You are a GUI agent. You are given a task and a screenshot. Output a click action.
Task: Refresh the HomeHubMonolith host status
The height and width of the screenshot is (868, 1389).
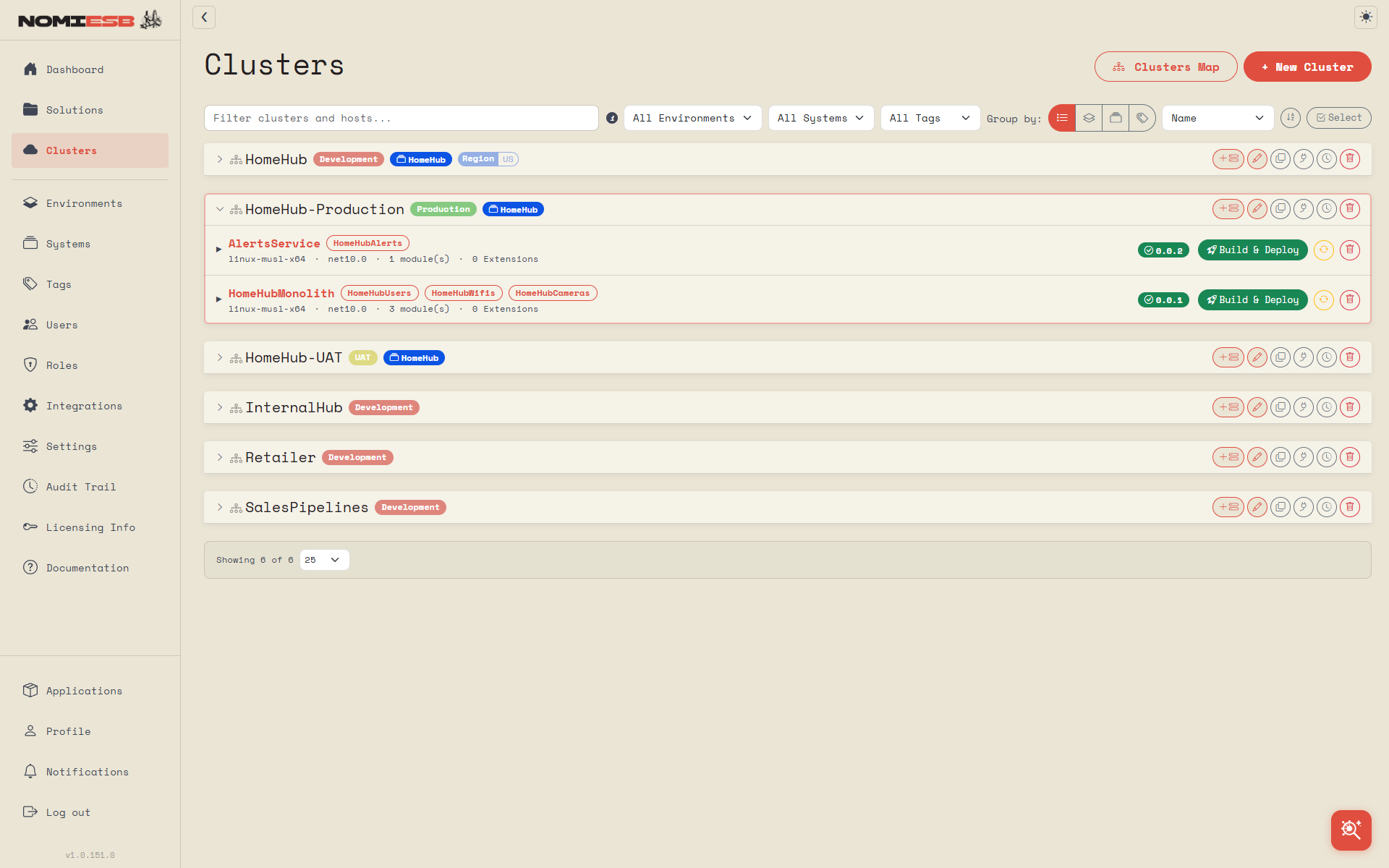pos(1324,300)
